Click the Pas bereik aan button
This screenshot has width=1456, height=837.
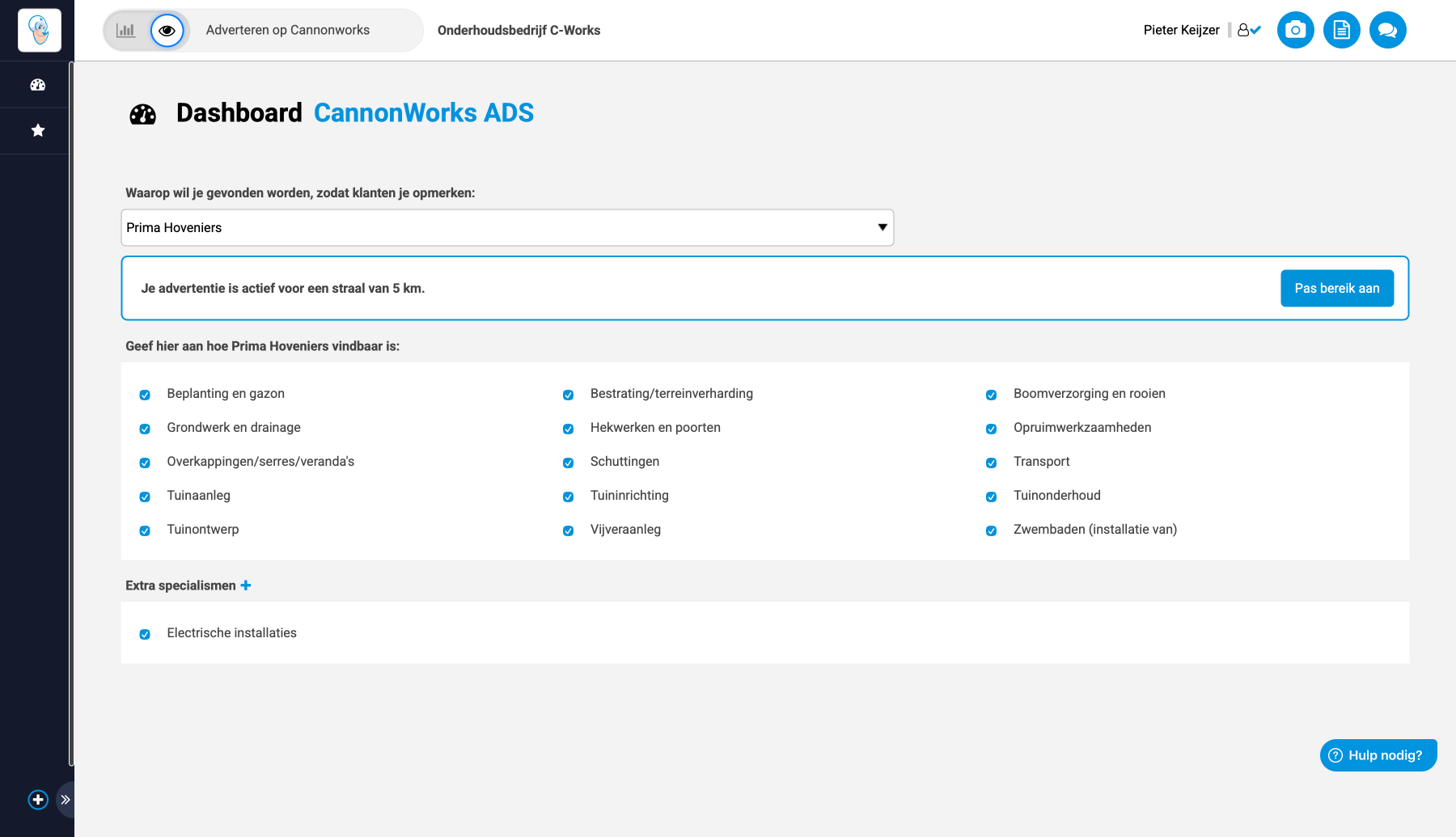1336,289
